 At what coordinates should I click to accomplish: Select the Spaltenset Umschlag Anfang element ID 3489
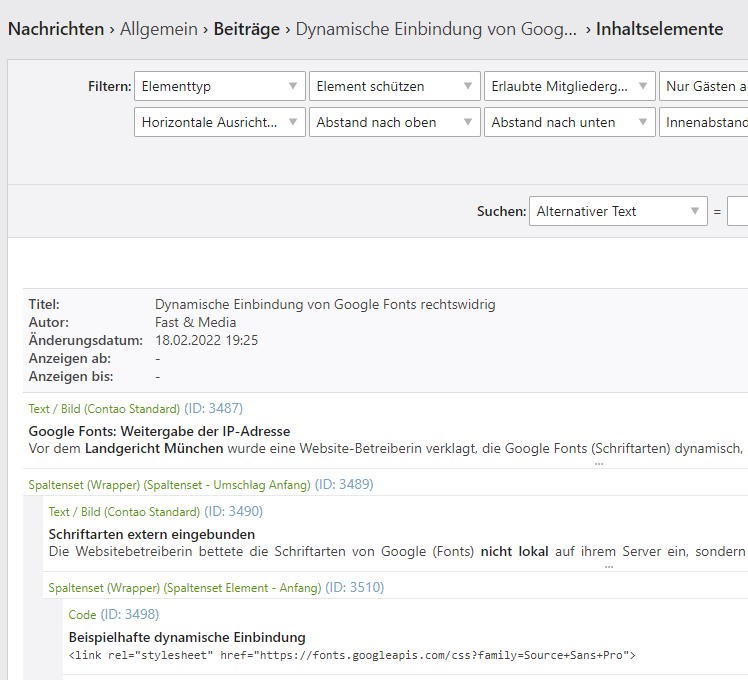point(201,484)
